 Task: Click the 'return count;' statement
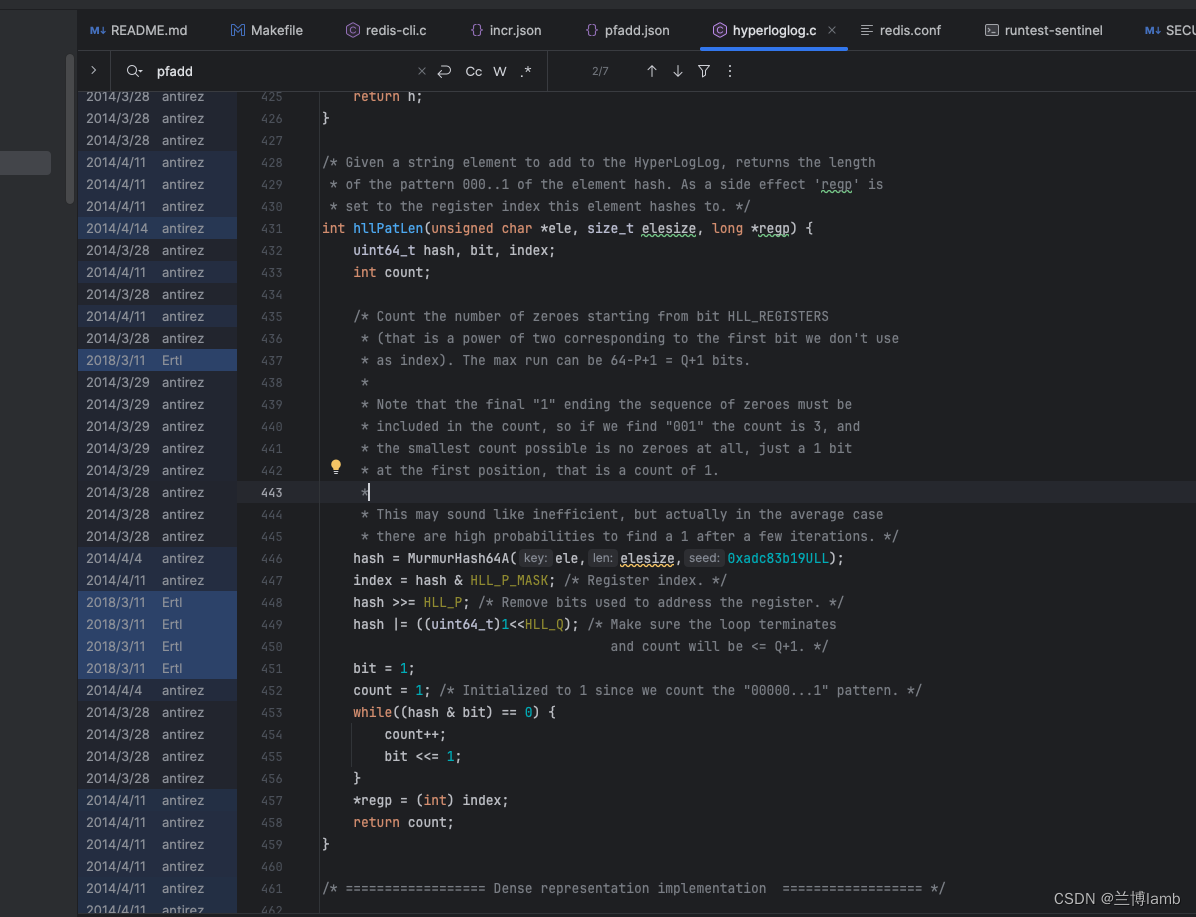point(403,822)
